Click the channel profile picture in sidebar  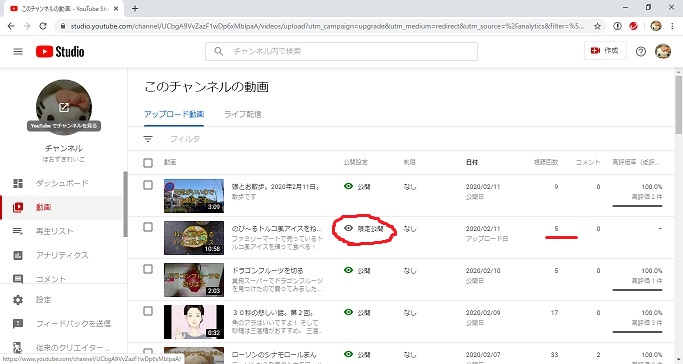(64, 107)
